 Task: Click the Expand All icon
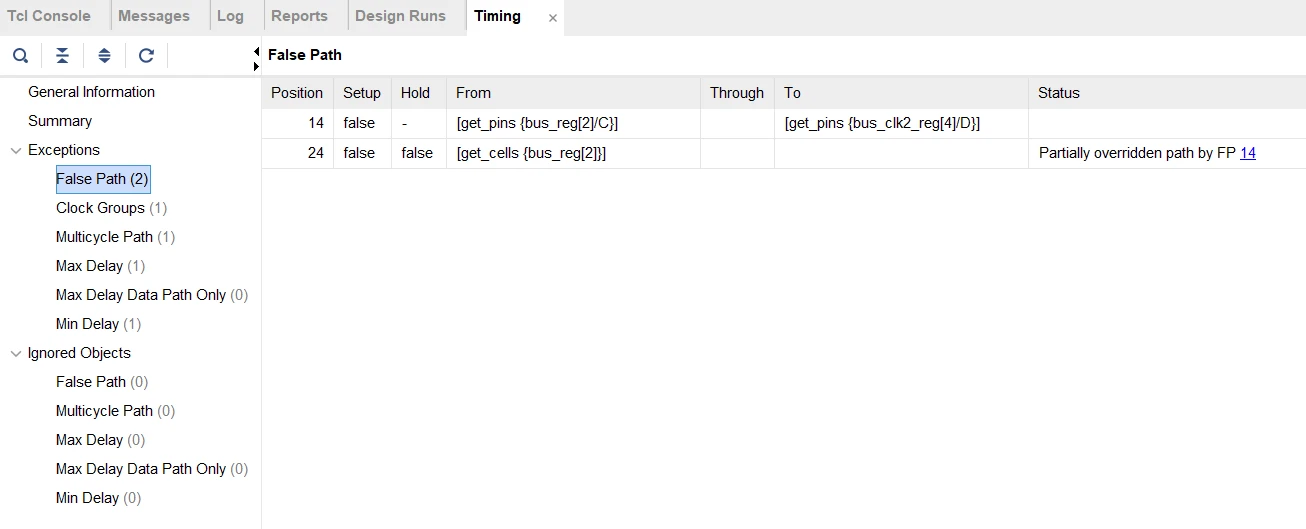104,56
